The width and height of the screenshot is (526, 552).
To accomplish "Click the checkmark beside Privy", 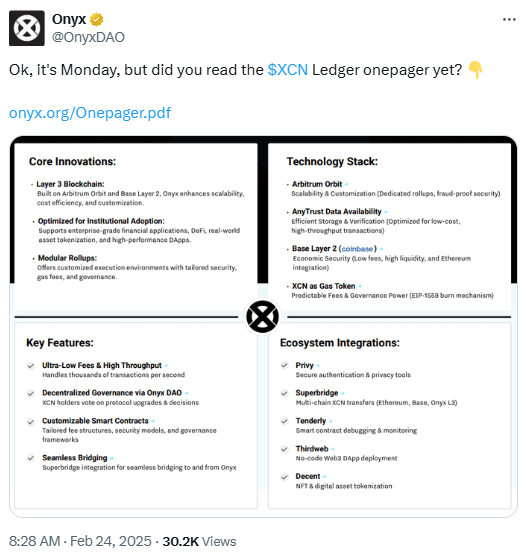I will 284,365.
